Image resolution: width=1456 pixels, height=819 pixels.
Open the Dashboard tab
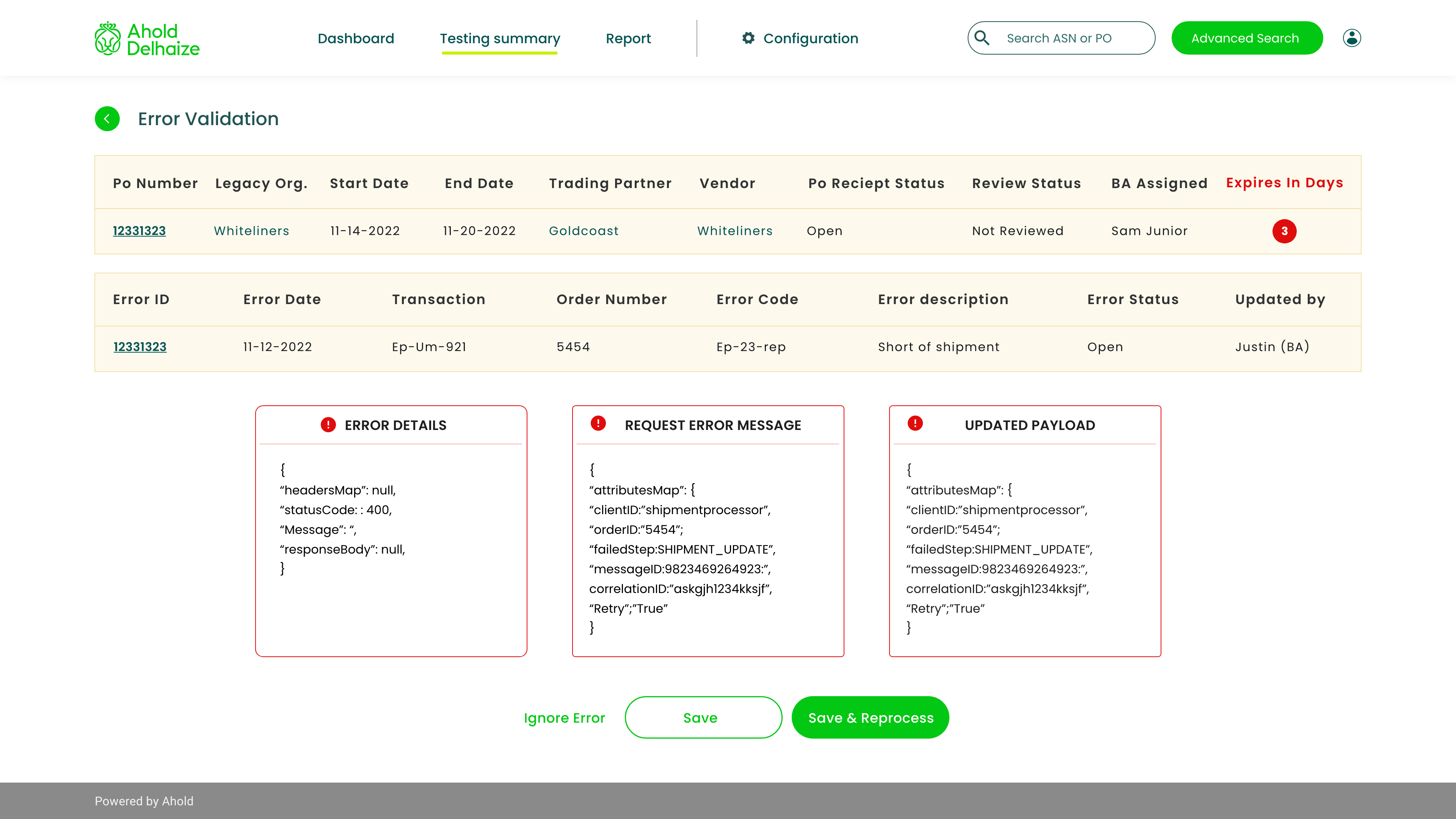click(x=356, y=38)
